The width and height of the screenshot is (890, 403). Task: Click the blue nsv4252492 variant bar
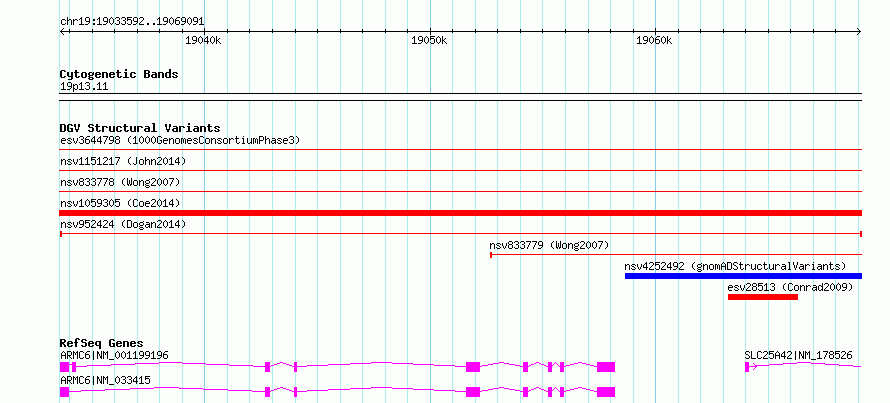click(743, 276)
